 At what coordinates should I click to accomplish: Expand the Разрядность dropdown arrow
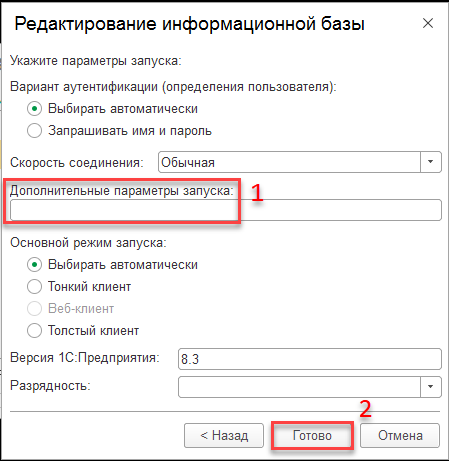click(x=431, y=387)
